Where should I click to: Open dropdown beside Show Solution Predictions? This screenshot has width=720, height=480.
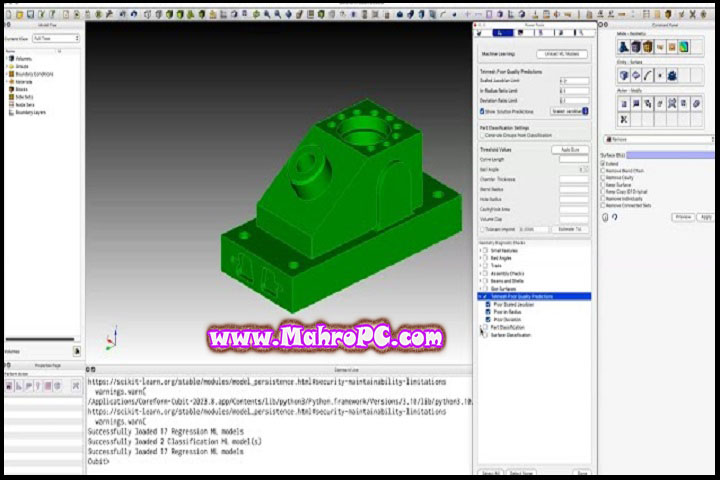pos(569,111)
